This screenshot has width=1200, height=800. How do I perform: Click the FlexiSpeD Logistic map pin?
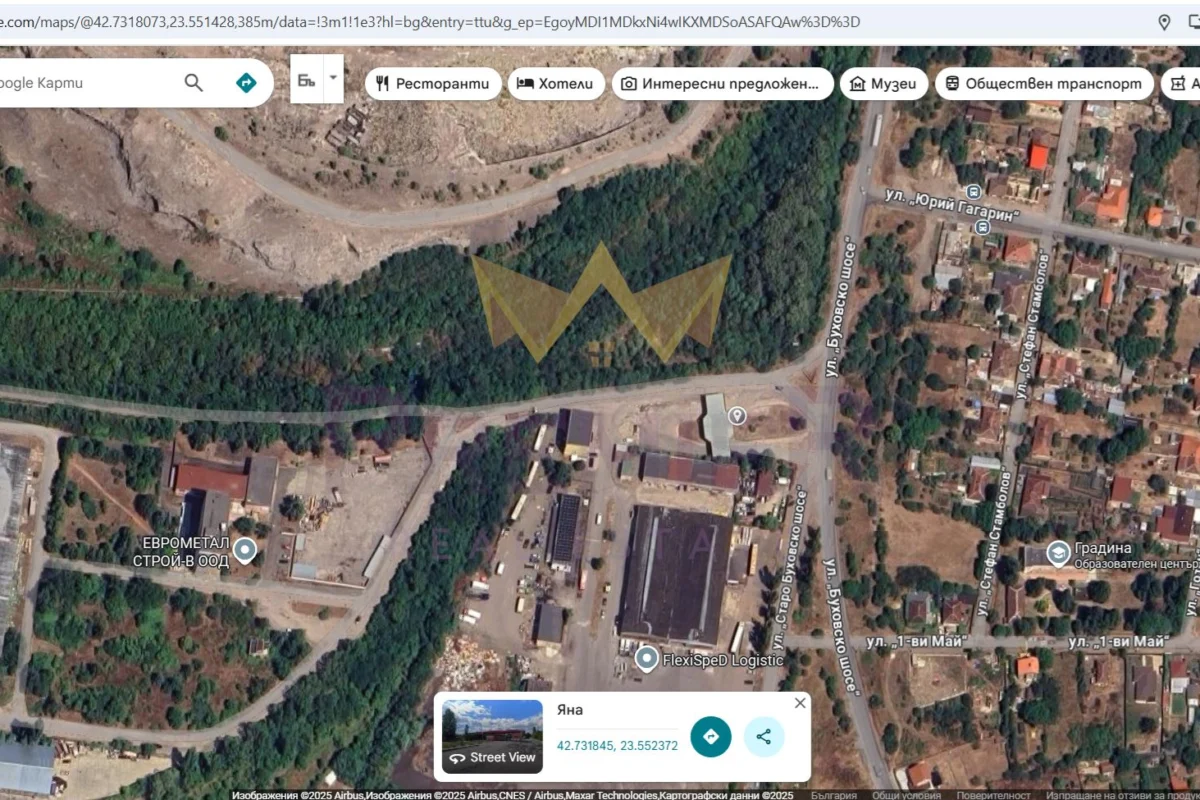click(x=647, y=659)
